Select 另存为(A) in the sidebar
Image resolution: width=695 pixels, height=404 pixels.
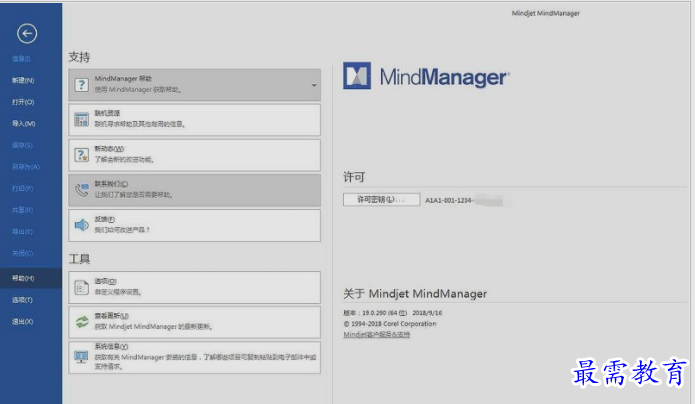[x=26, y=167]
